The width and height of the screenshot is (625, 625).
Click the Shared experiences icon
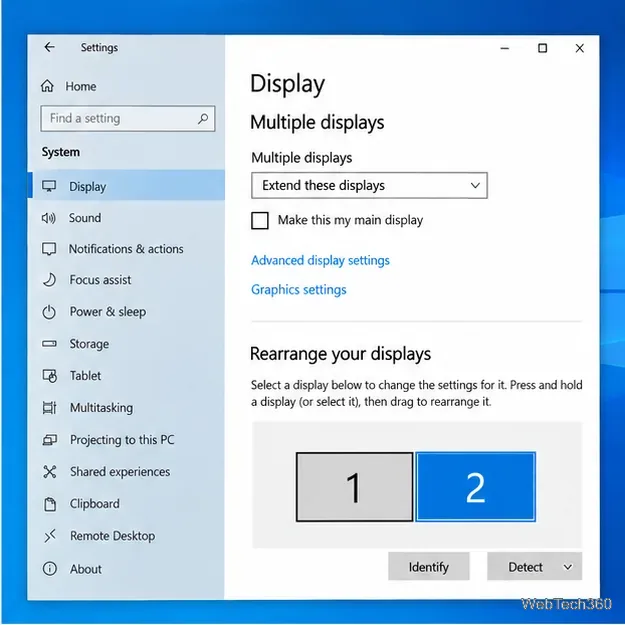pos(50,472)
